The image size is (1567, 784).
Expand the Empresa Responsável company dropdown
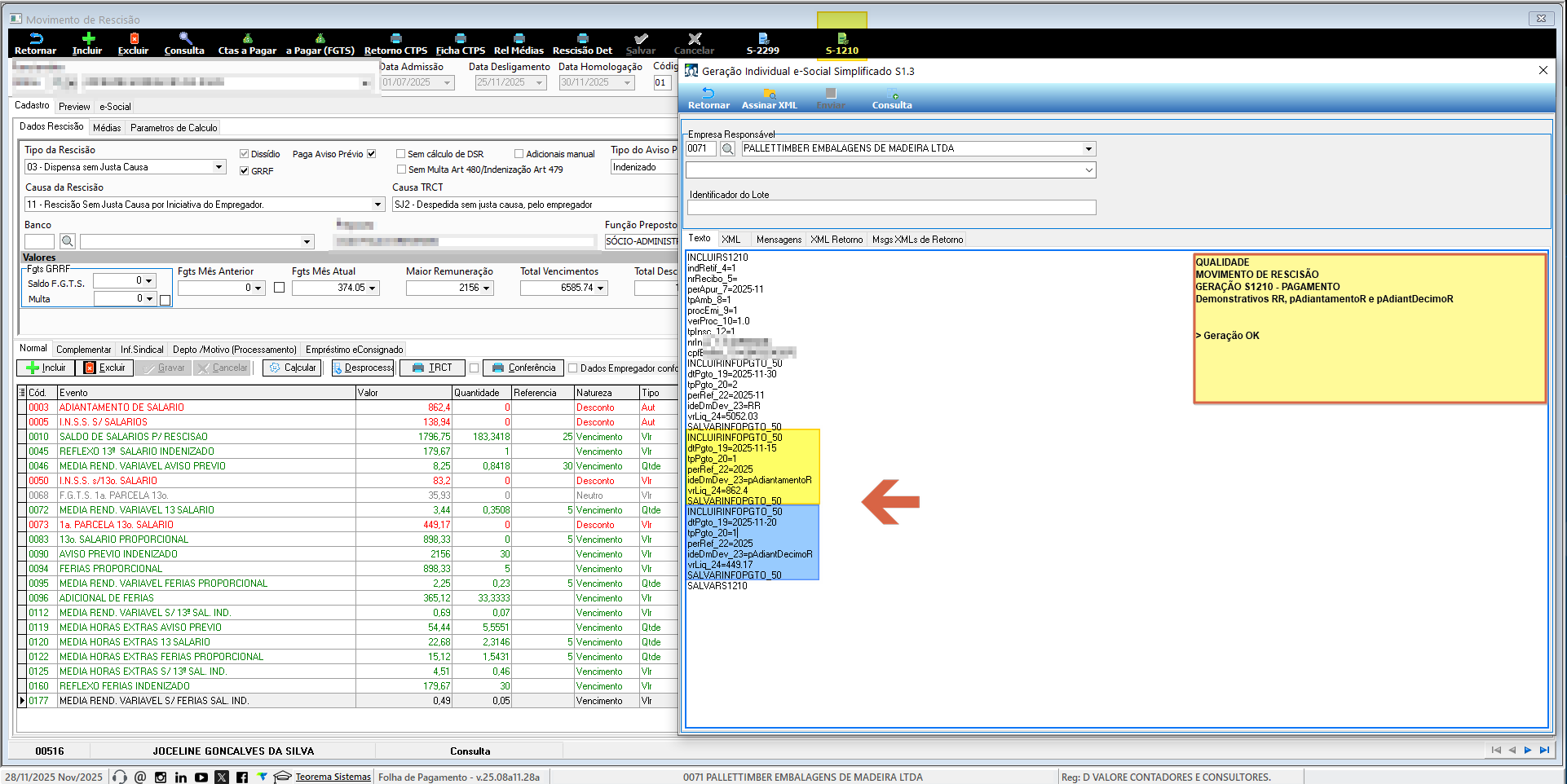coord(1088,148)
